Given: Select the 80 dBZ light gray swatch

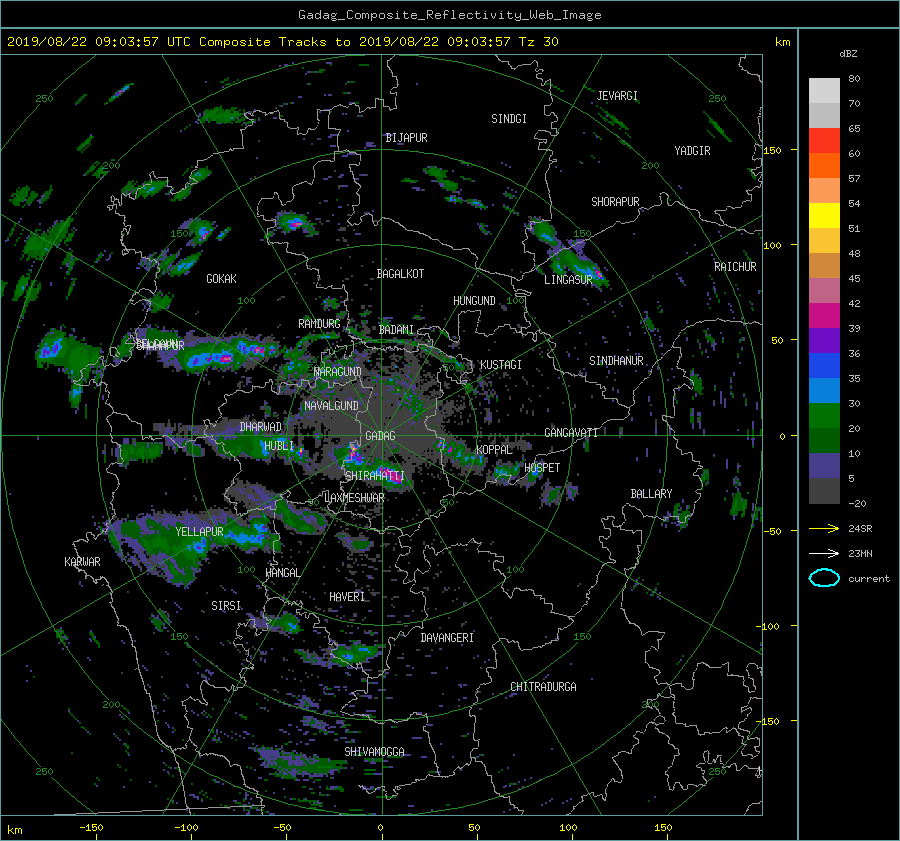Looking at the screenshot, I should point(824,90).
